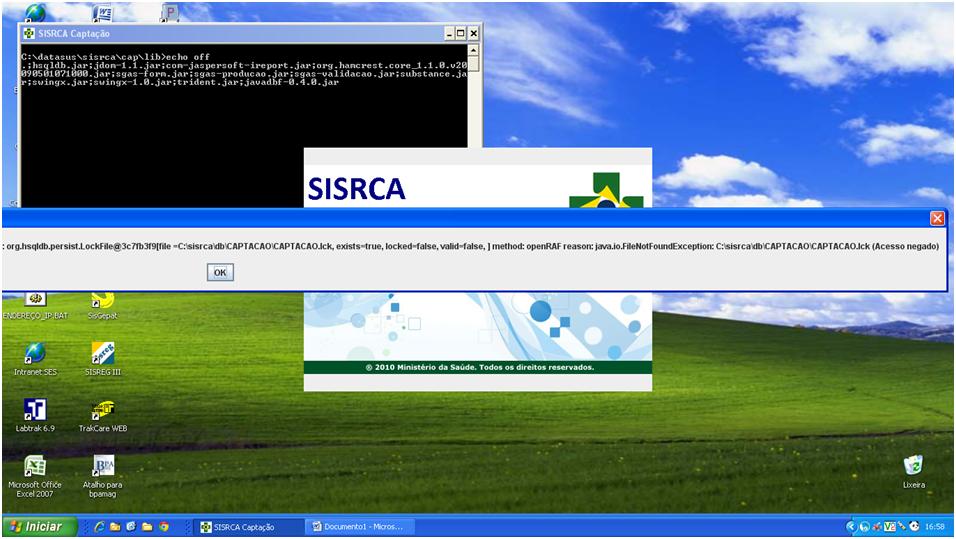
Task: Click the red splash tray icon
Action: point(877,526)
